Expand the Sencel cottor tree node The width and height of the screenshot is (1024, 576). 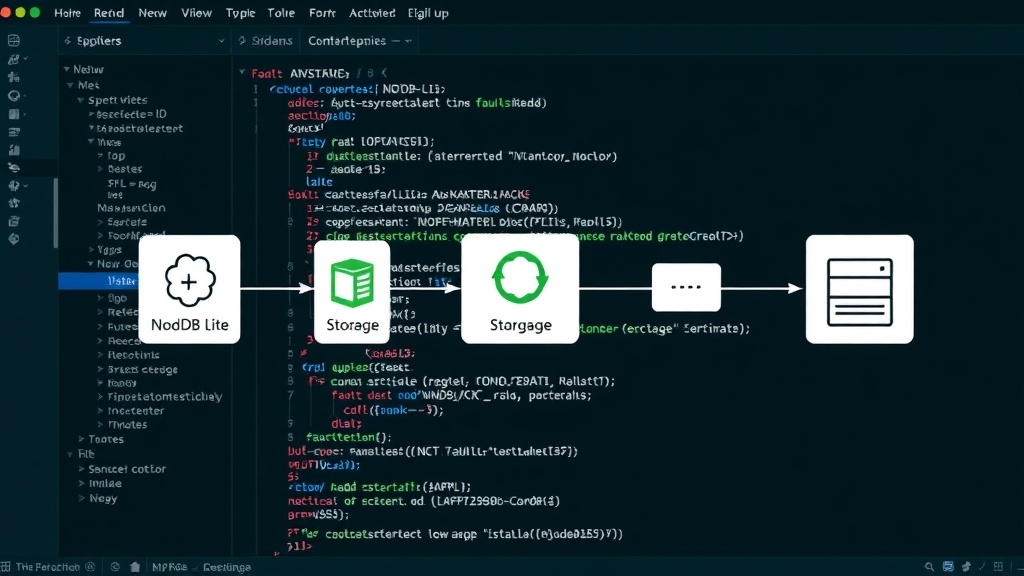[x=82, y=469]
